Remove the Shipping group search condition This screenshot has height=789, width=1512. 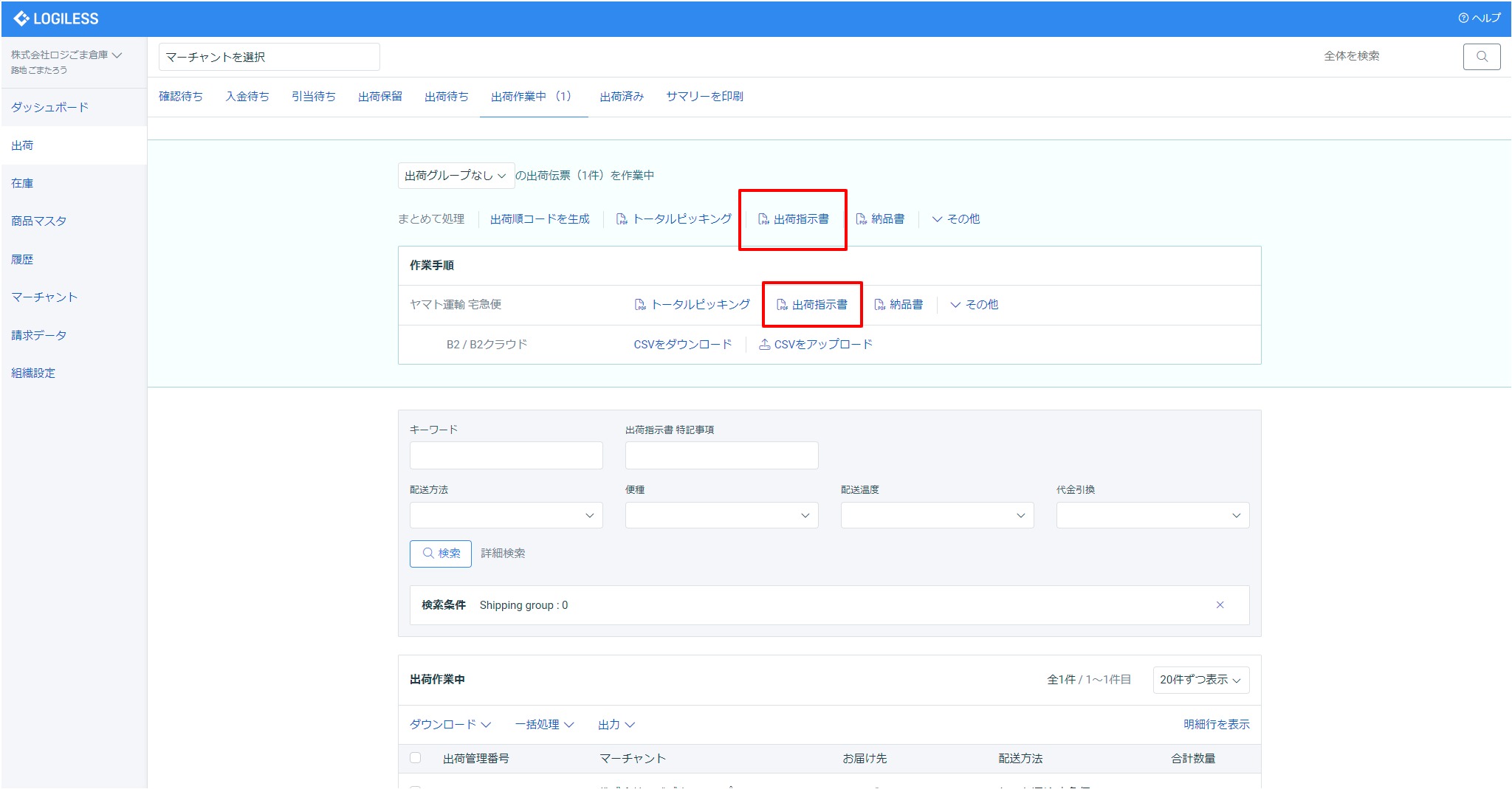tap(1220, 604)
